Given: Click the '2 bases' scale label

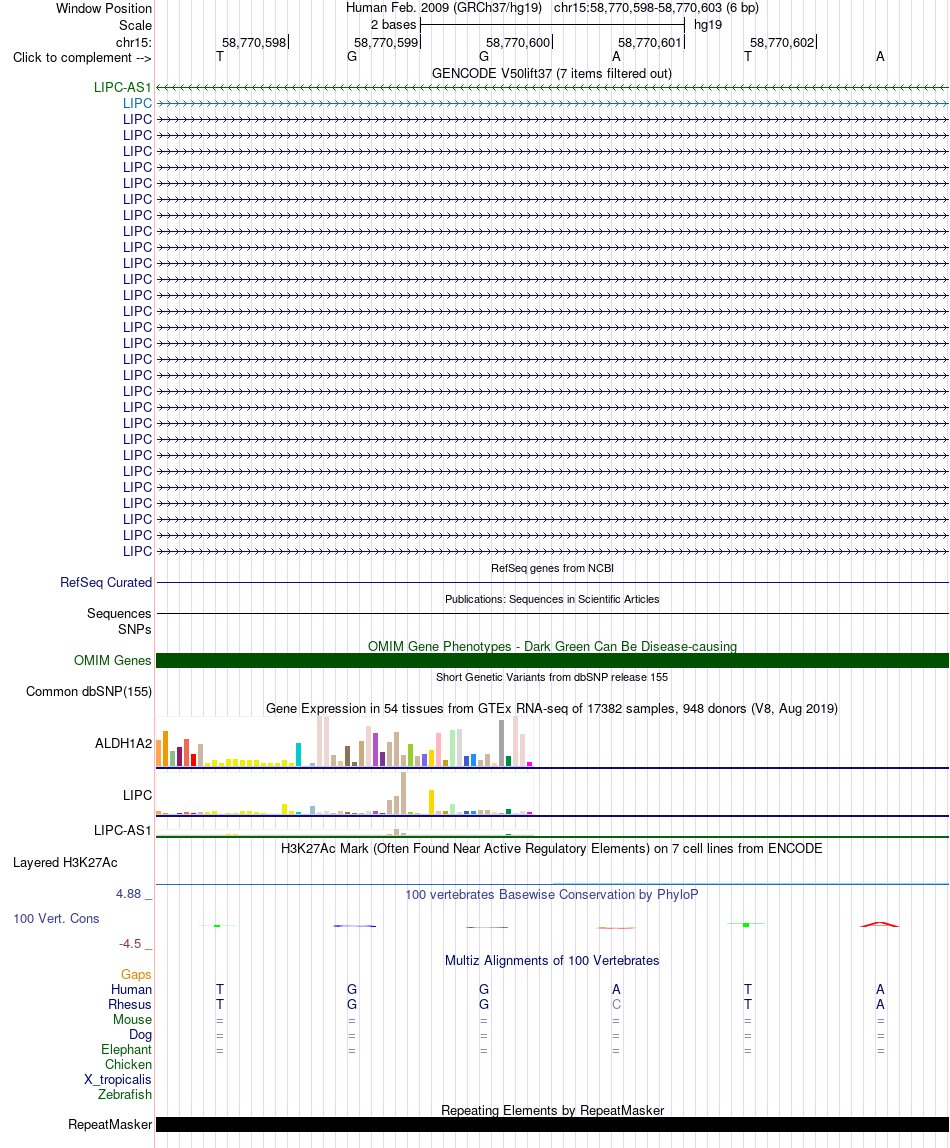Looking at the screenshot, I should tap(393, 25).
